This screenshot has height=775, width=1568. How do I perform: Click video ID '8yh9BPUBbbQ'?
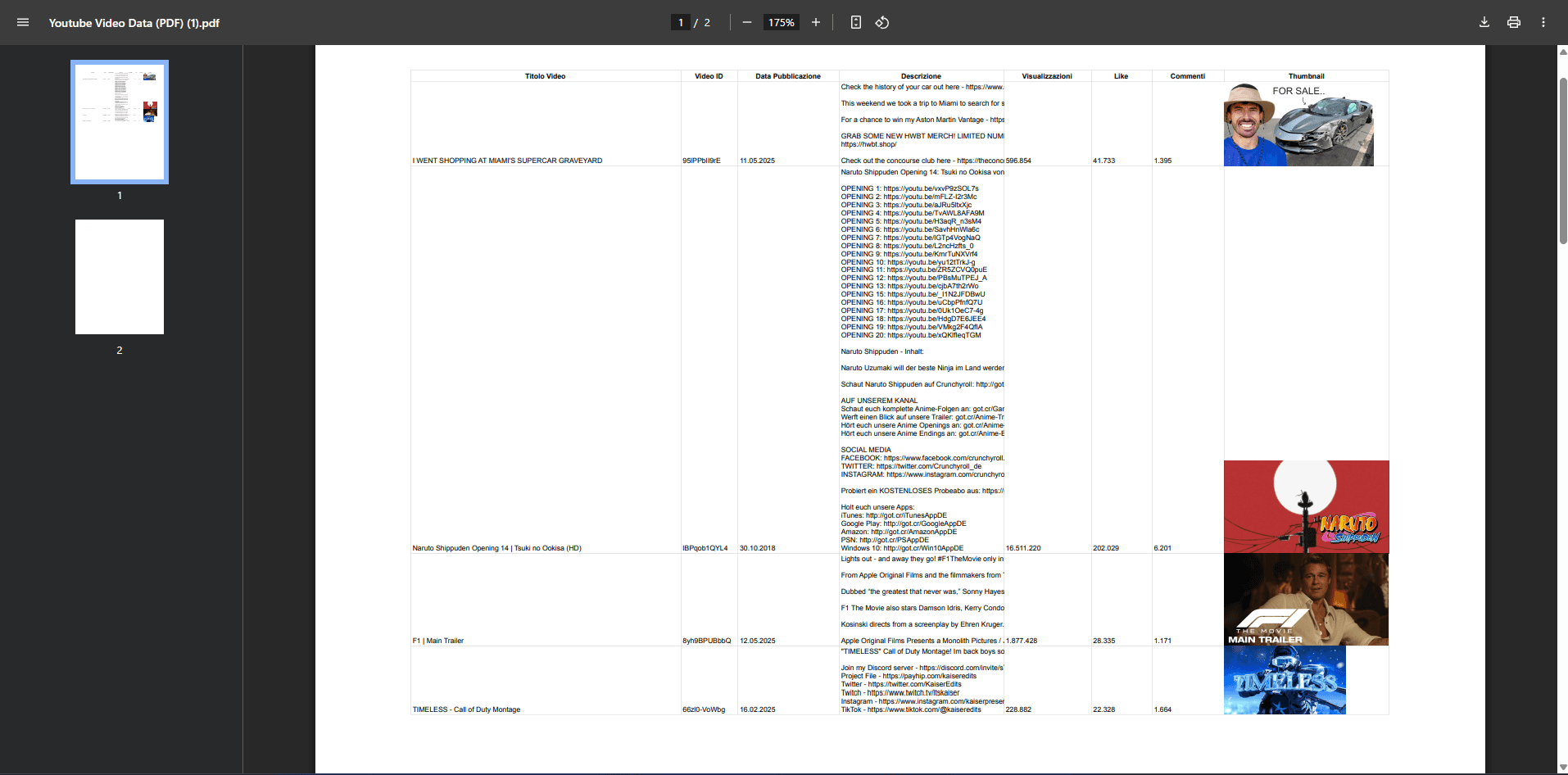[706, 641]
